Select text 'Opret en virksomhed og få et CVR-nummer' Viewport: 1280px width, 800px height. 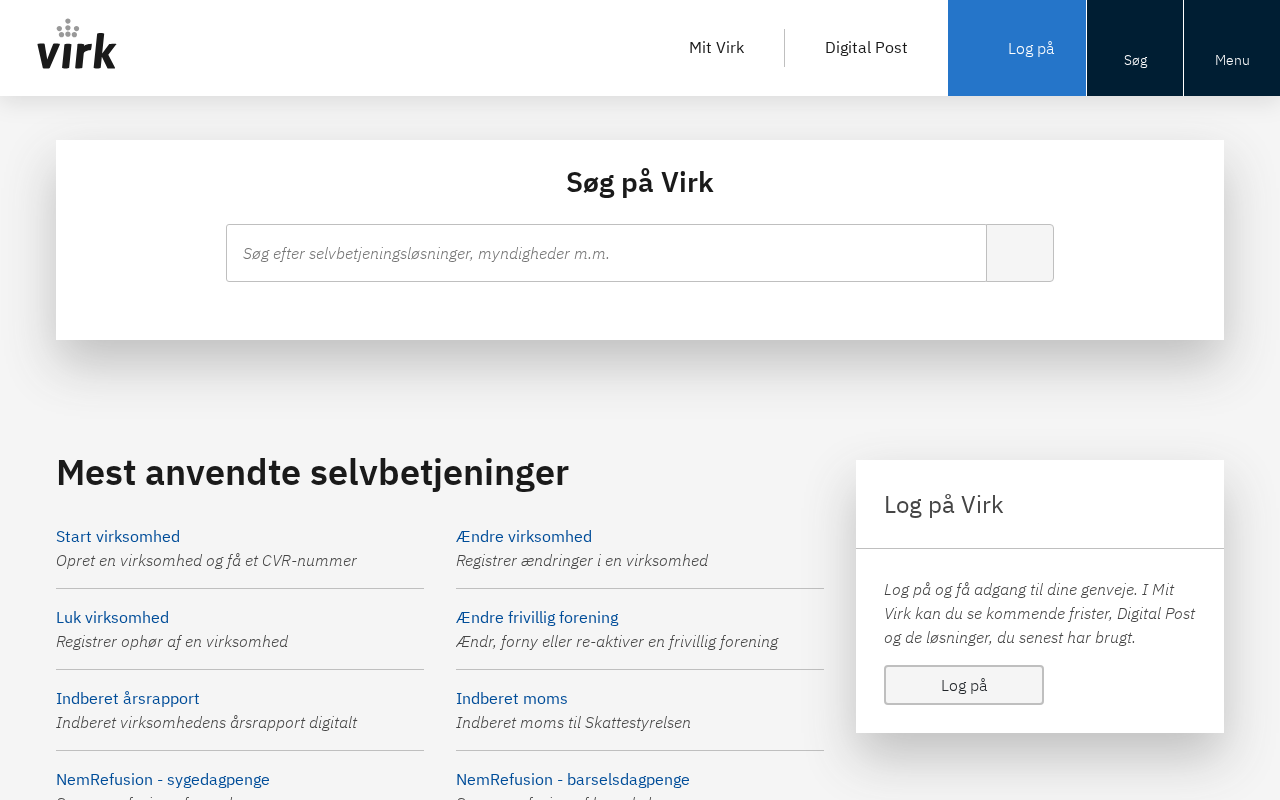click(206, 560)
